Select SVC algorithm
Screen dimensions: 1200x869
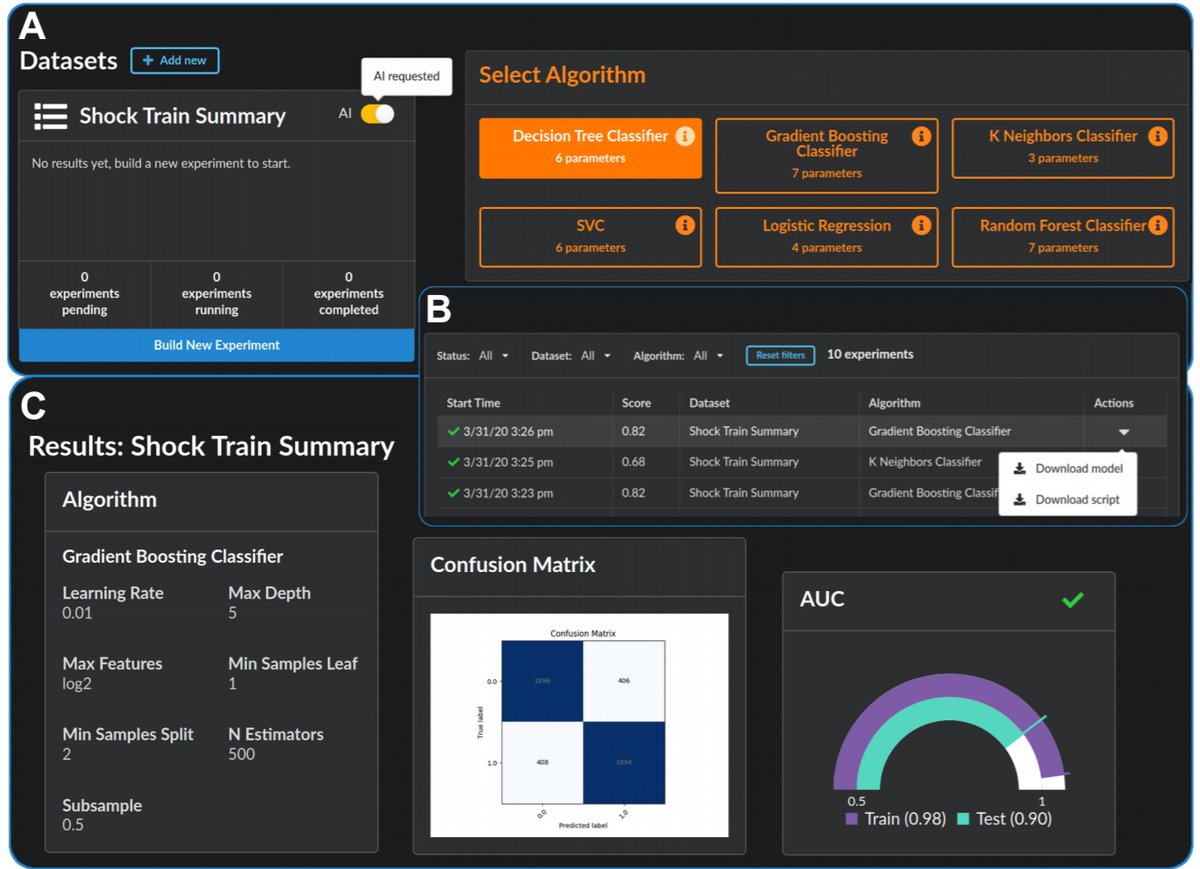coord(590,237)
